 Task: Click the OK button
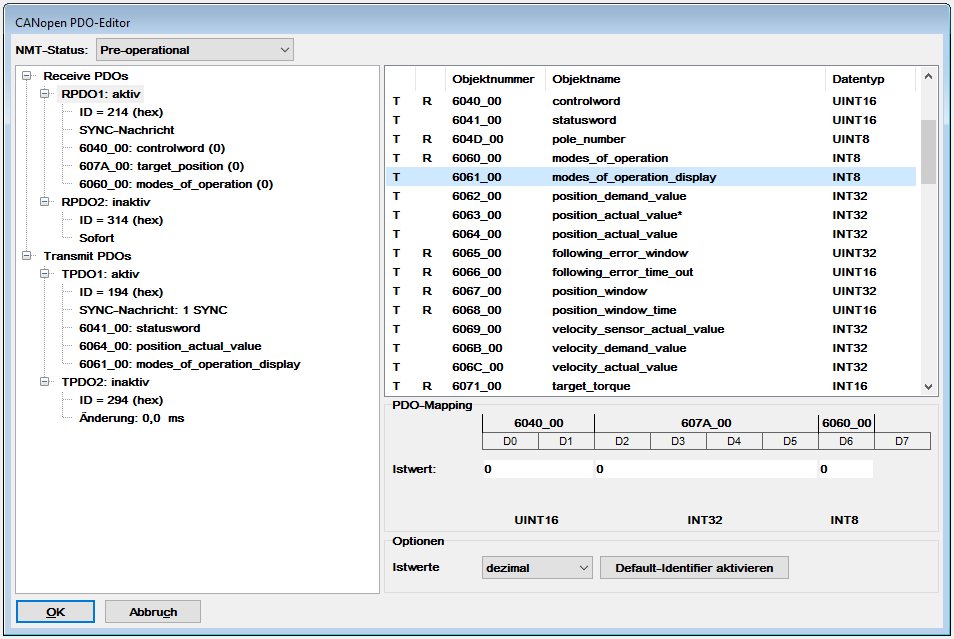(55, 612)
